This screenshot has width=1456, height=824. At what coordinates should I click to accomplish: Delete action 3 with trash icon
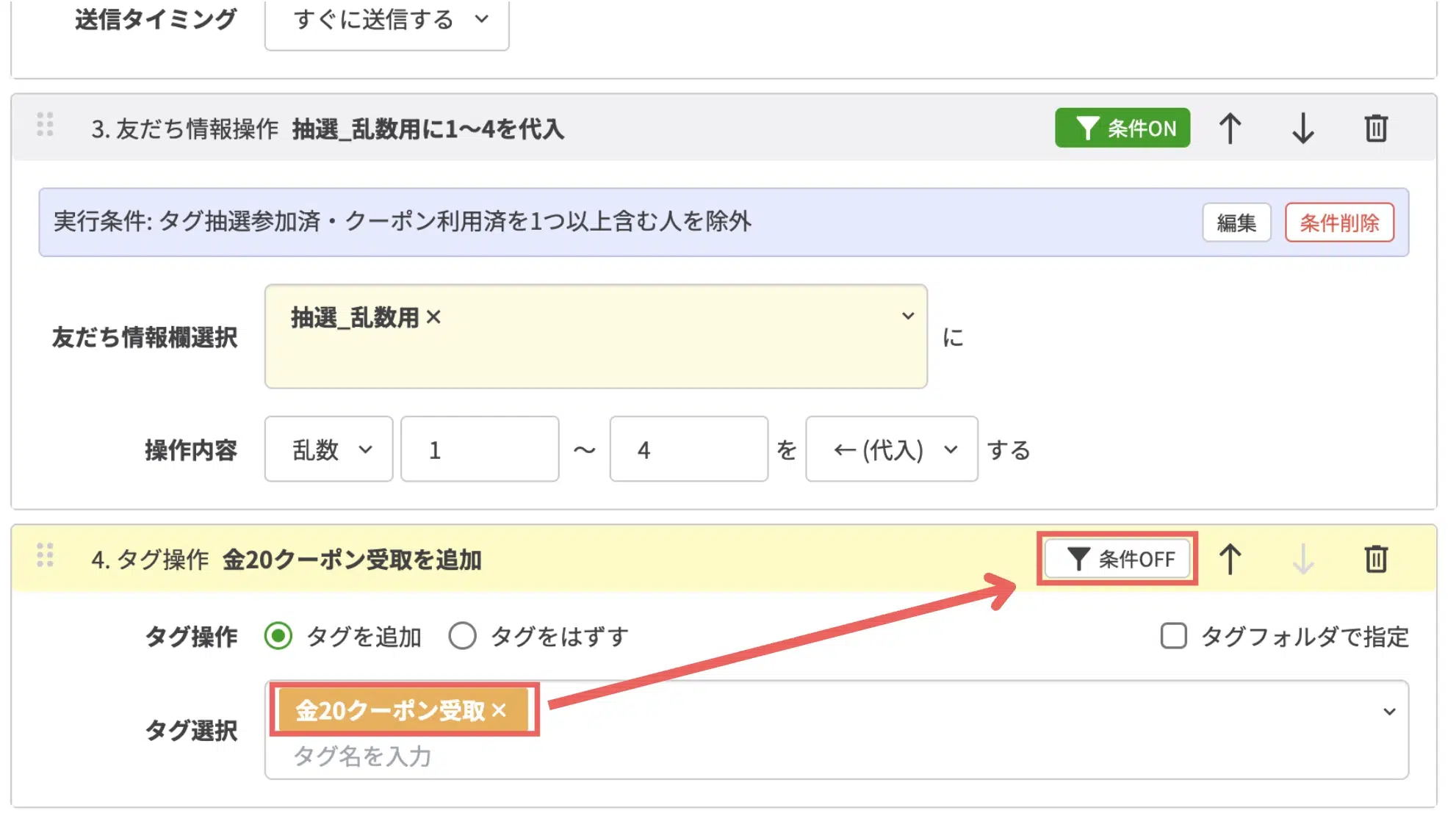tap(1376, 129)
